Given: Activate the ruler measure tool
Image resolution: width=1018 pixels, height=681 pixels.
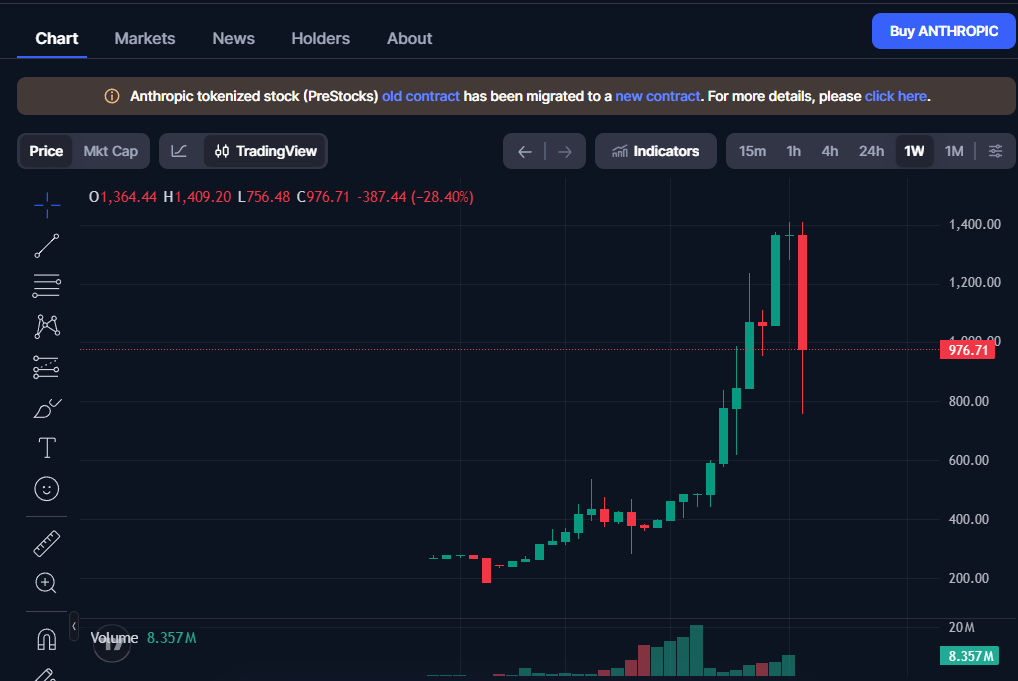Looking at the screenshot, I should click(47, 544).
